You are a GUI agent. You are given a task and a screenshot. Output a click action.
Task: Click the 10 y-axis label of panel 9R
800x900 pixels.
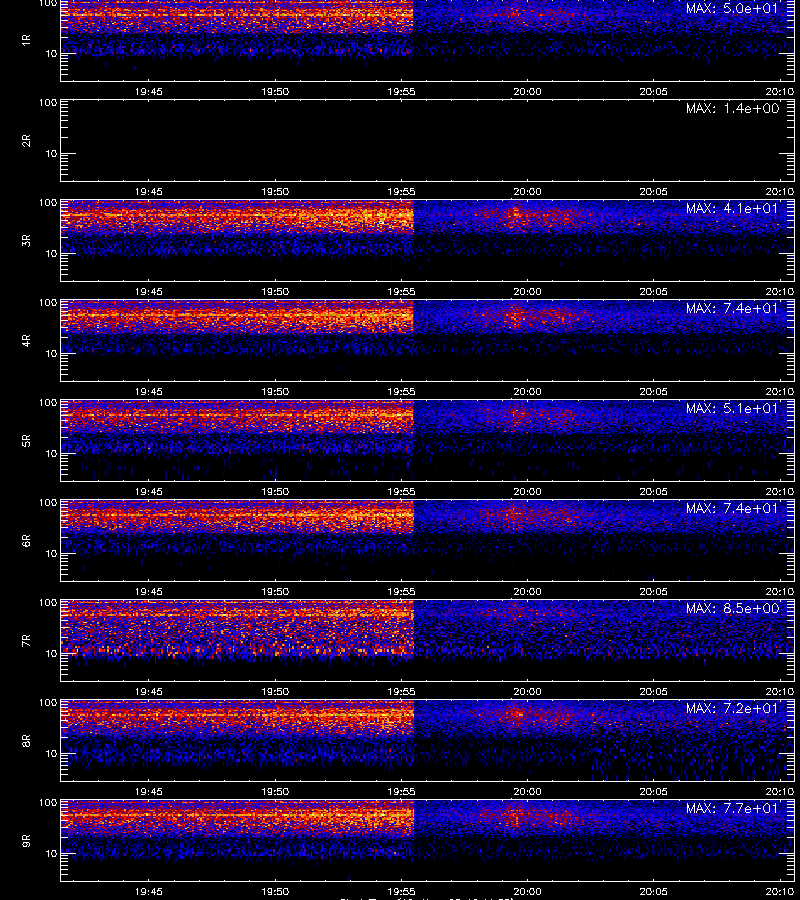[x=51, y=854]
